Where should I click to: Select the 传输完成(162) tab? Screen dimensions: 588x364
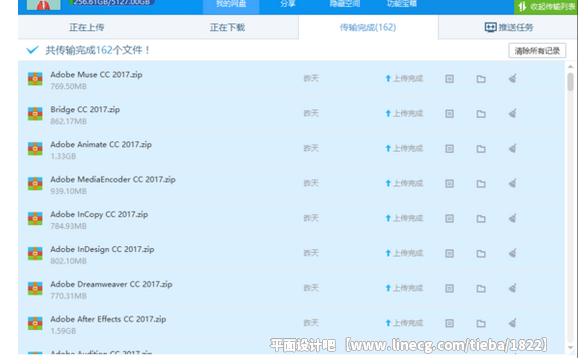[x=368, y=27]
